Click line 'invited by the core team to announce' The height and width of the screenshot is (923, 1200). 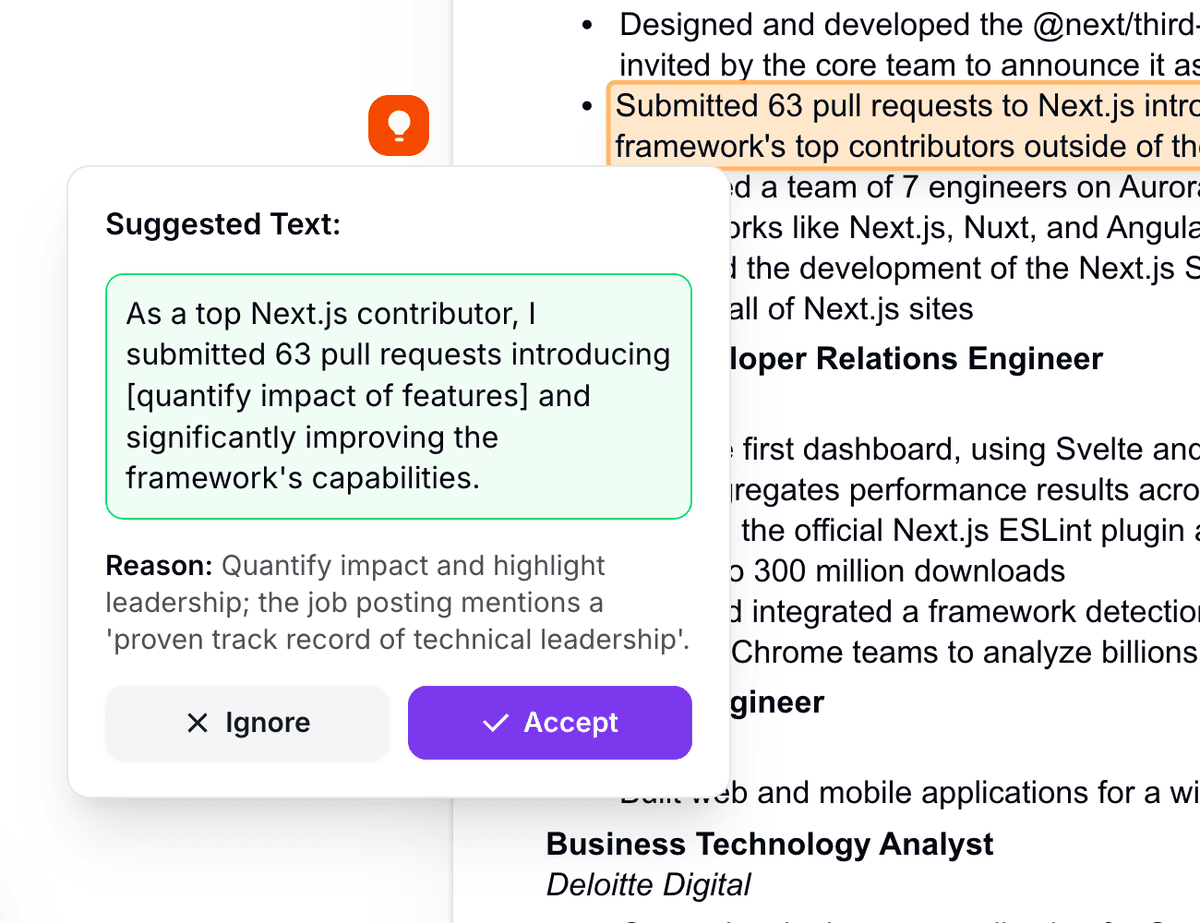[x=909, y=65]
